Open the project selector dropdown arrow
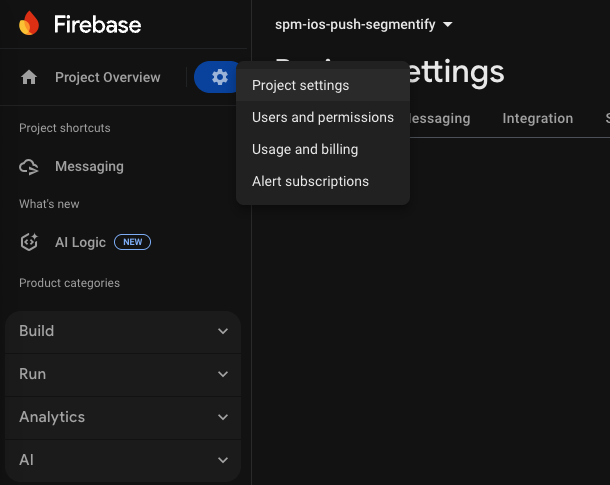Image resolution: width=610 pixels, height=485 pixels. (448, 25)
